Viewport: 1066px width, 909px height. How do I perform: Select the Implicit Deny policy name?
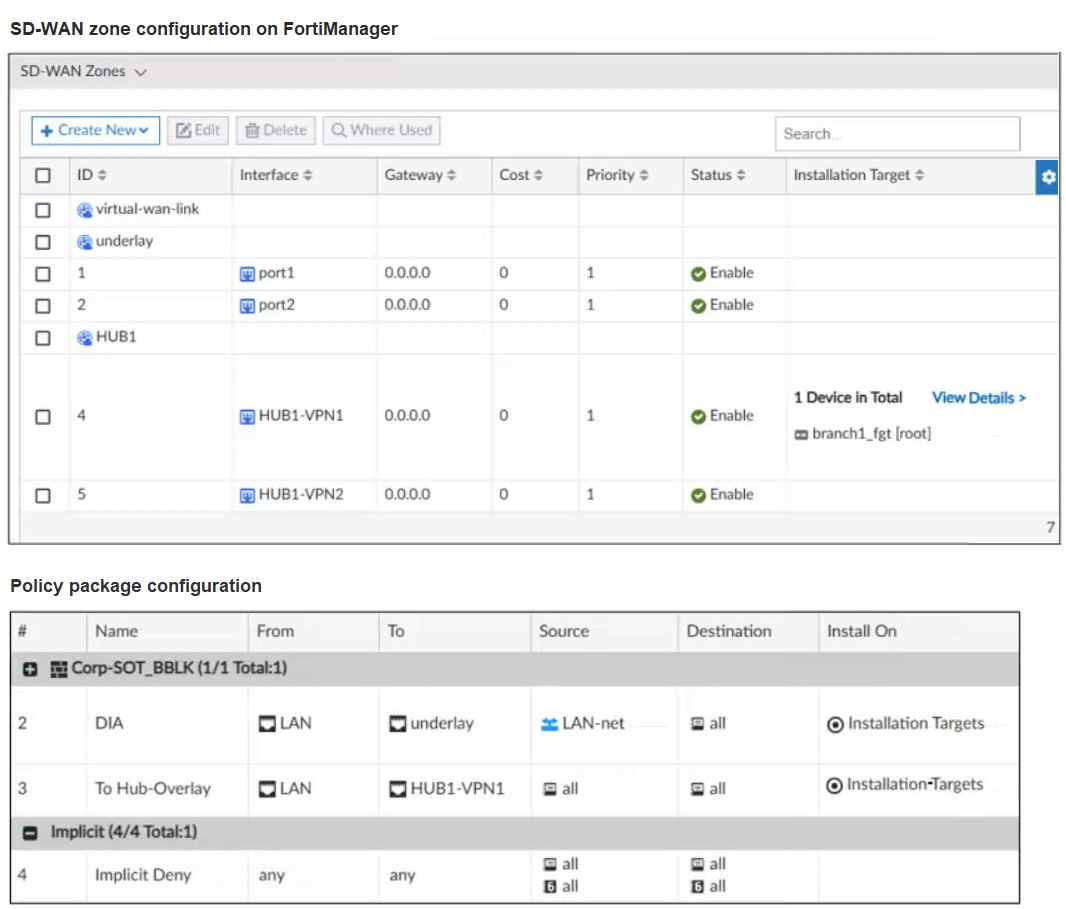(x=143, y=876)
